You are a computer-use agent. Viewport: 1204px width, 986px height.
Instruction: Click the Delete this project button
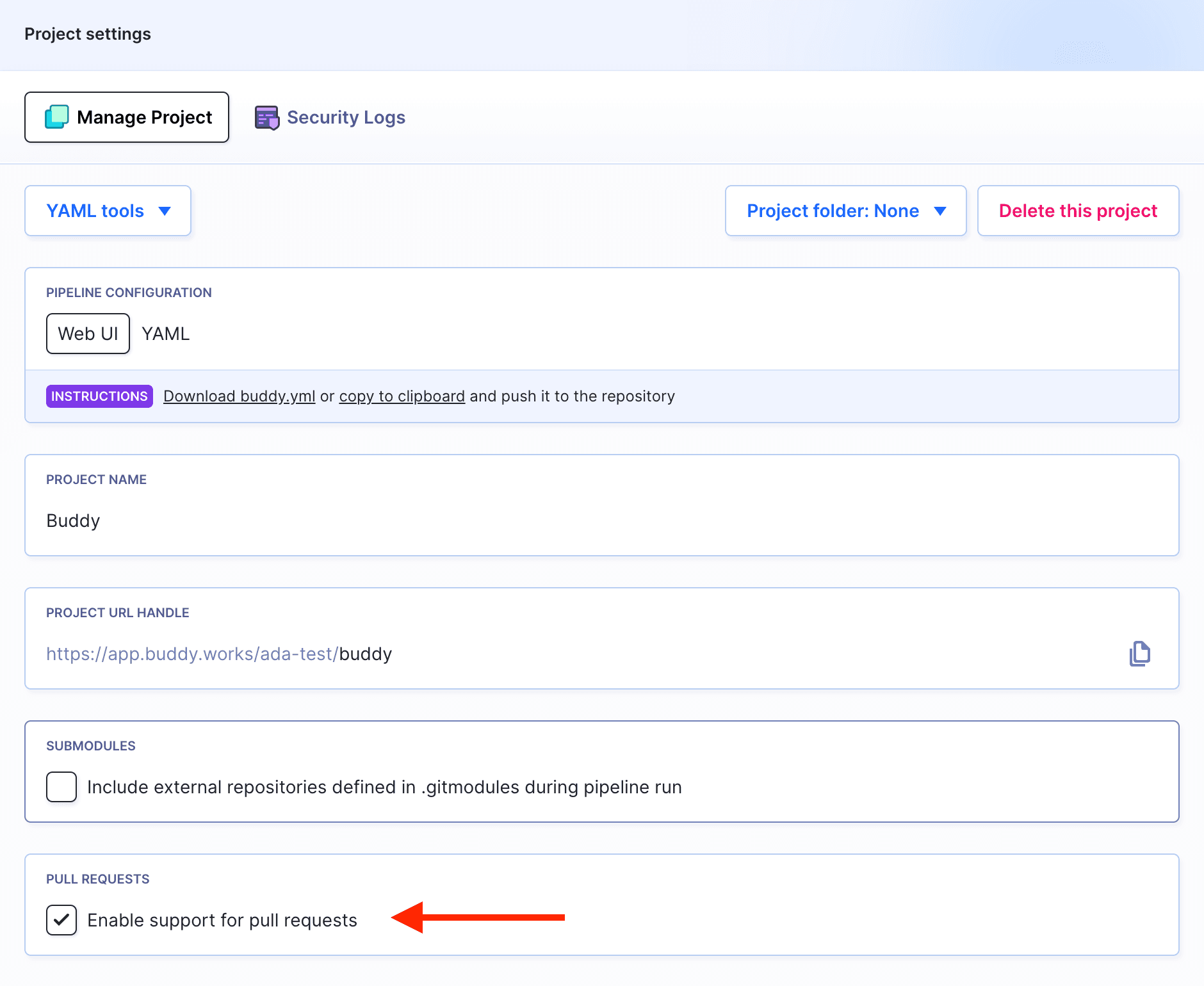(1078, 211)
